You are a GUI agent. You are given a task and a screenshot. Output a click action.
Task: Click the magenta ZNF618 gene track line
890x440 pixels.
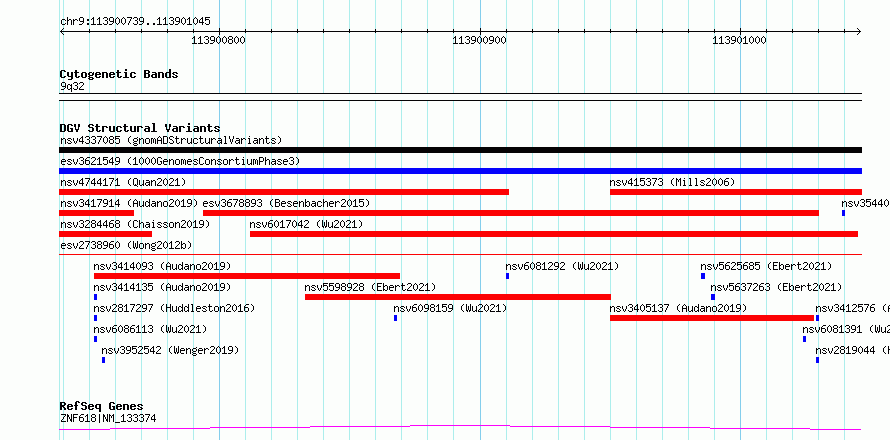(x=460, y=427)
